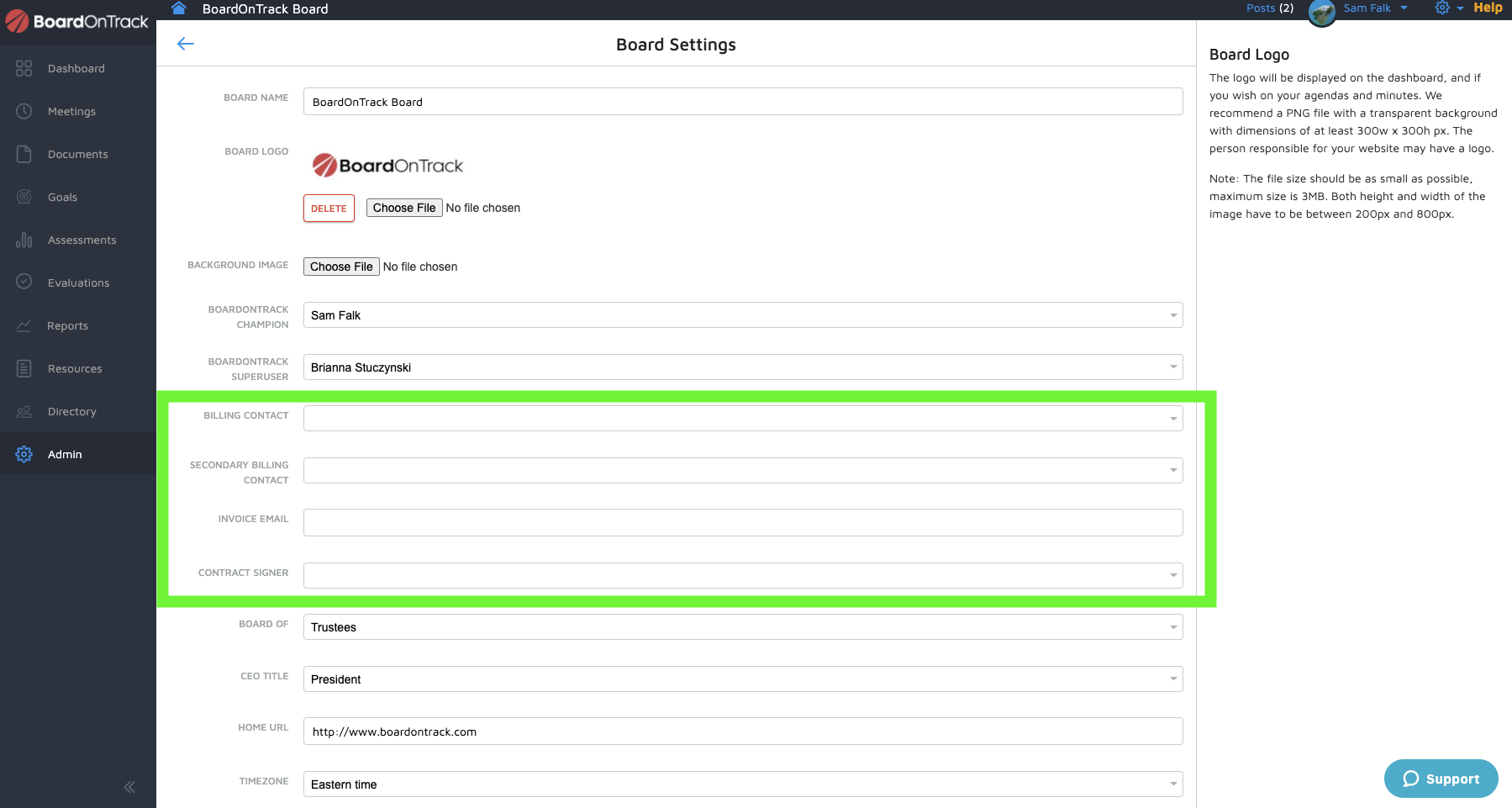
Task: Click the Dashboard grid icon in sidebar
Action: [x=24, y=68]
